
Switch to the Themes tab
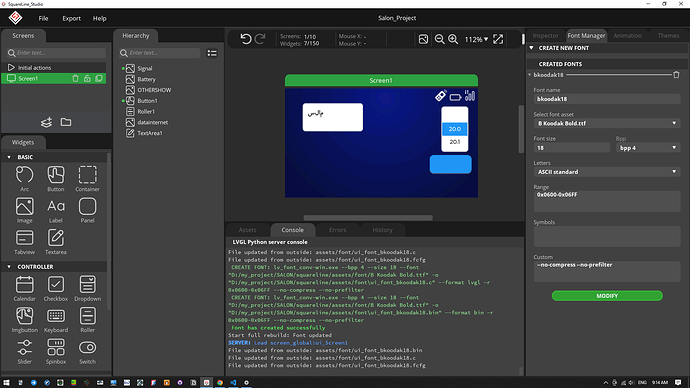coord(668,36)
